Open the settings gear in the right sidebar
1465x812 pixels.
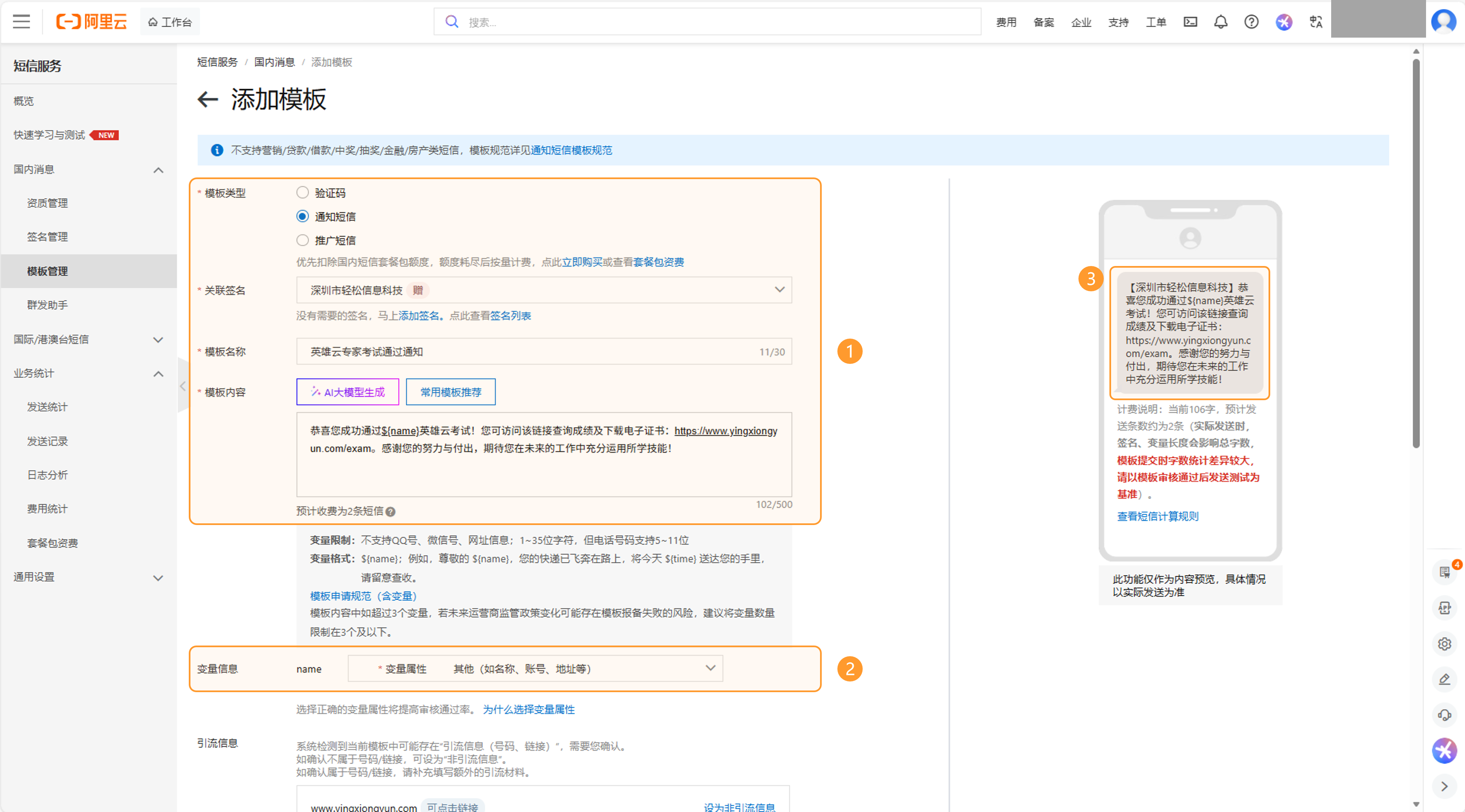tap(1445, 644)
